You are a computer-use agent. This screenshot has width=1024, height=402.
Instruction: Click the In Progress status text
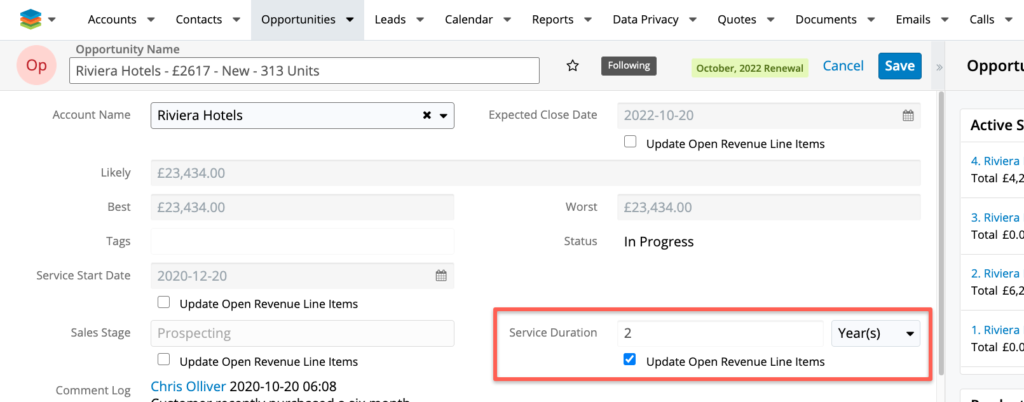[x=658, y=241]
